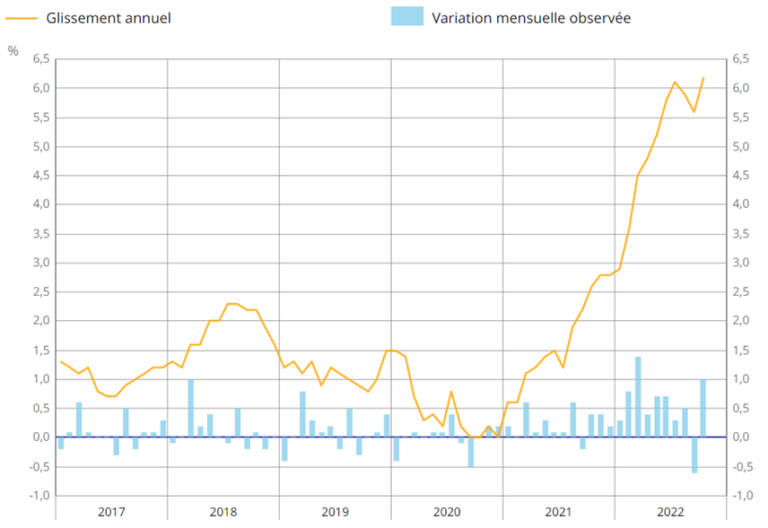This screenshot has width=768, height=528.
Task: Select the 2017 year label
Action: click(111, 512)
